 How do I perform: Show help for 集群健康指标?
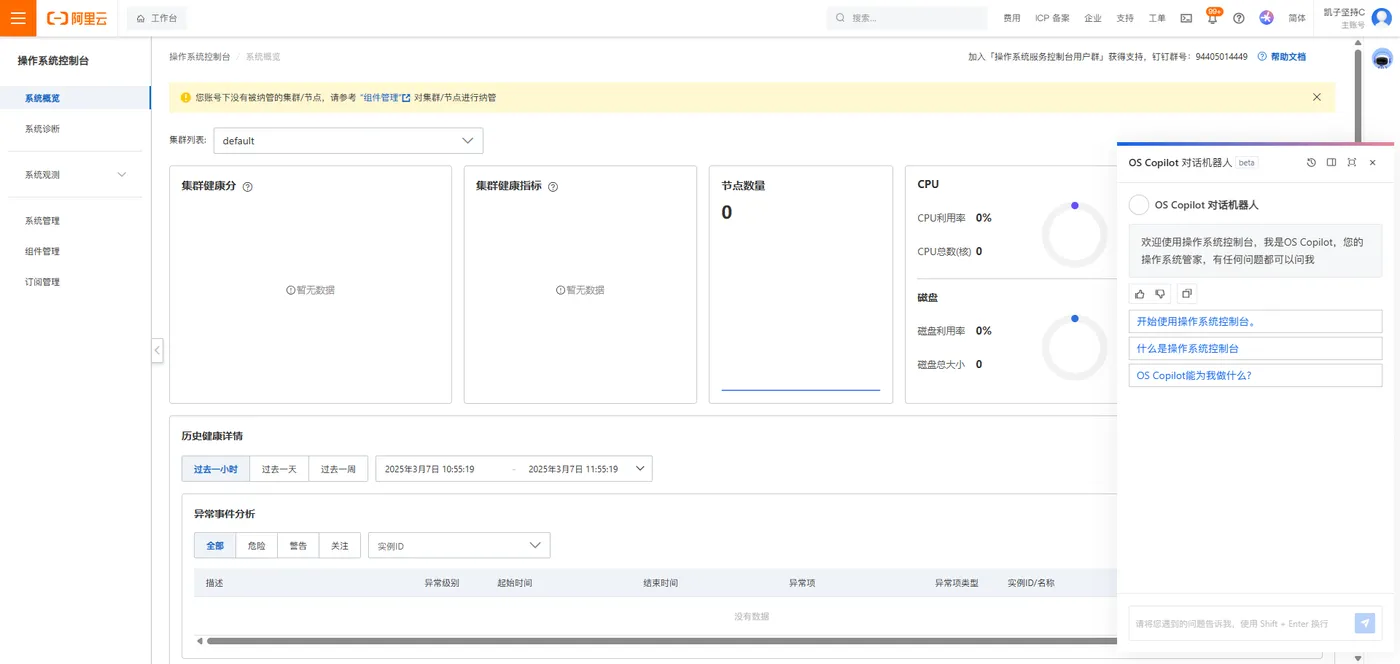(x=553, y=186)
